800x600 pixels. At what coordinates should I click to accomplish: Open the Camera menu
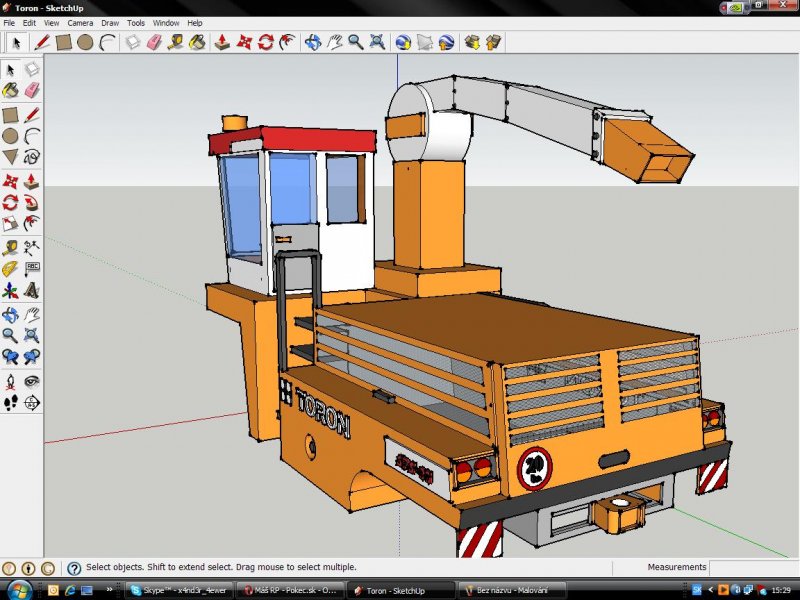coord(80,22)
